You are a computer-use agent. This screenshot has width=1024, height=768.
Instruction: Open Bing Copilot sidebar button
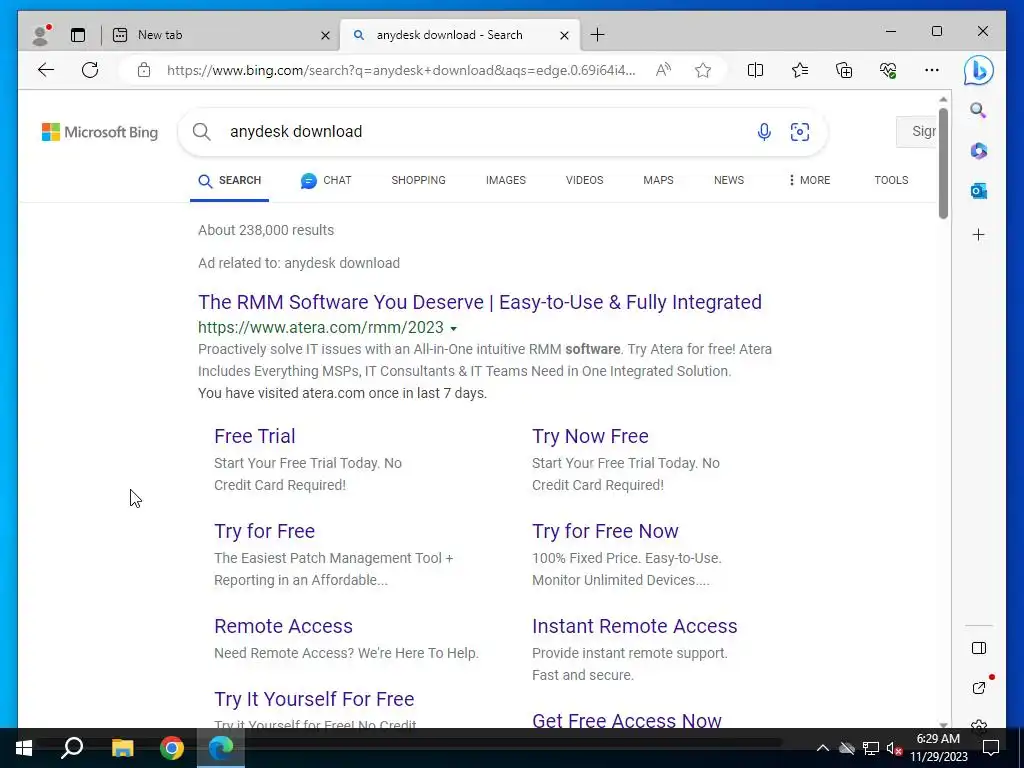(x=978, y=71)
